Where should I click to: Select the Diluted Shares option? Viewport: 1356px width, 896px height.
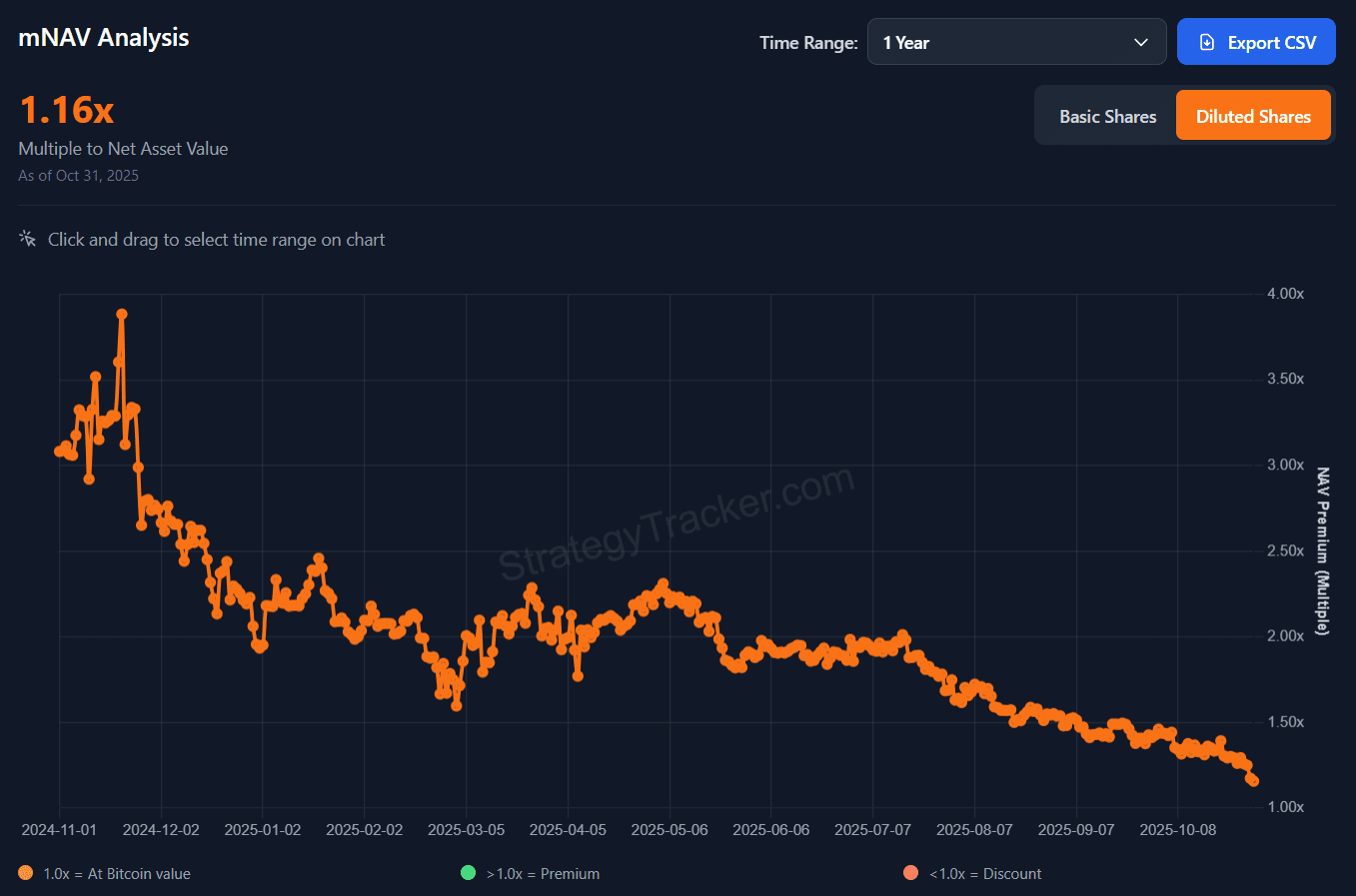[x=1253, y=117]
